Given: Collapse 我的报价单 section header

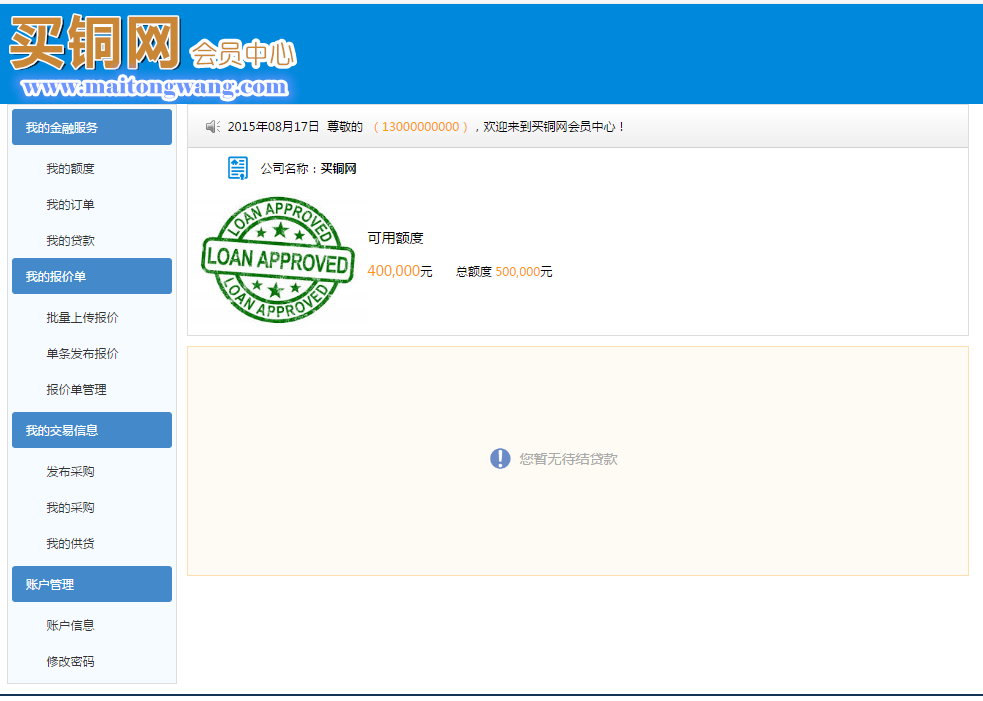Looking at the screenshot, I should tap(92, 276).
